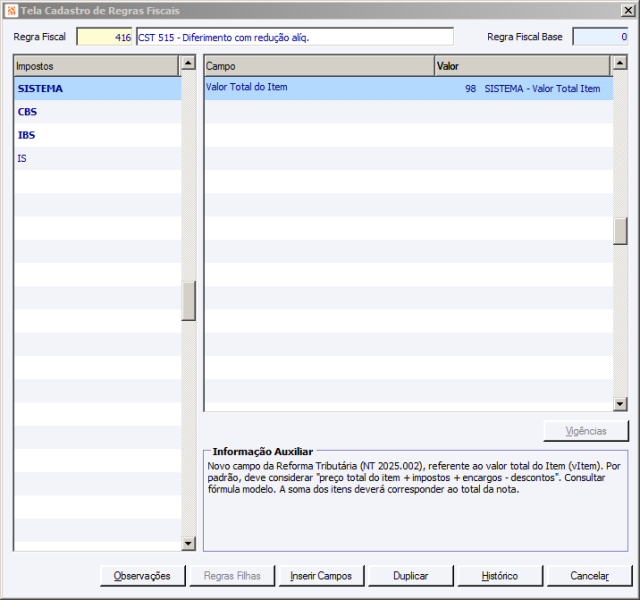Click the Regra Fiscal number field showing 416
The width and height of the screenshot is (640, 600).
click(104, 37)
